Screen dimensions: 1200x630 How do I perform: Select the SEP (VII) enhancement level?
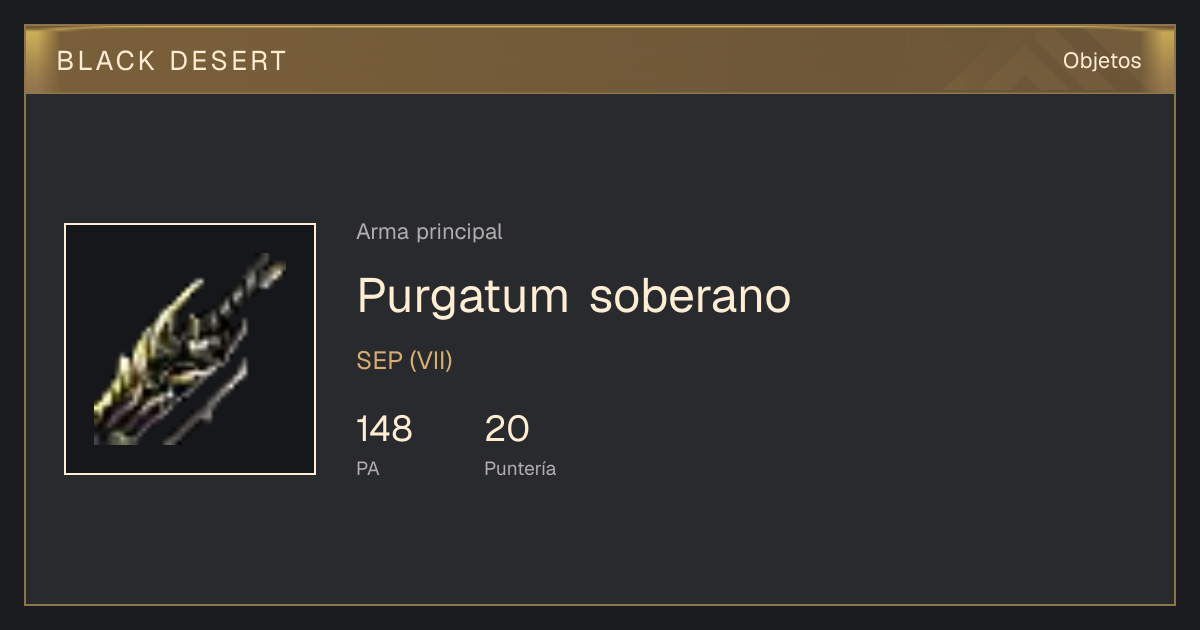point(405,361)
